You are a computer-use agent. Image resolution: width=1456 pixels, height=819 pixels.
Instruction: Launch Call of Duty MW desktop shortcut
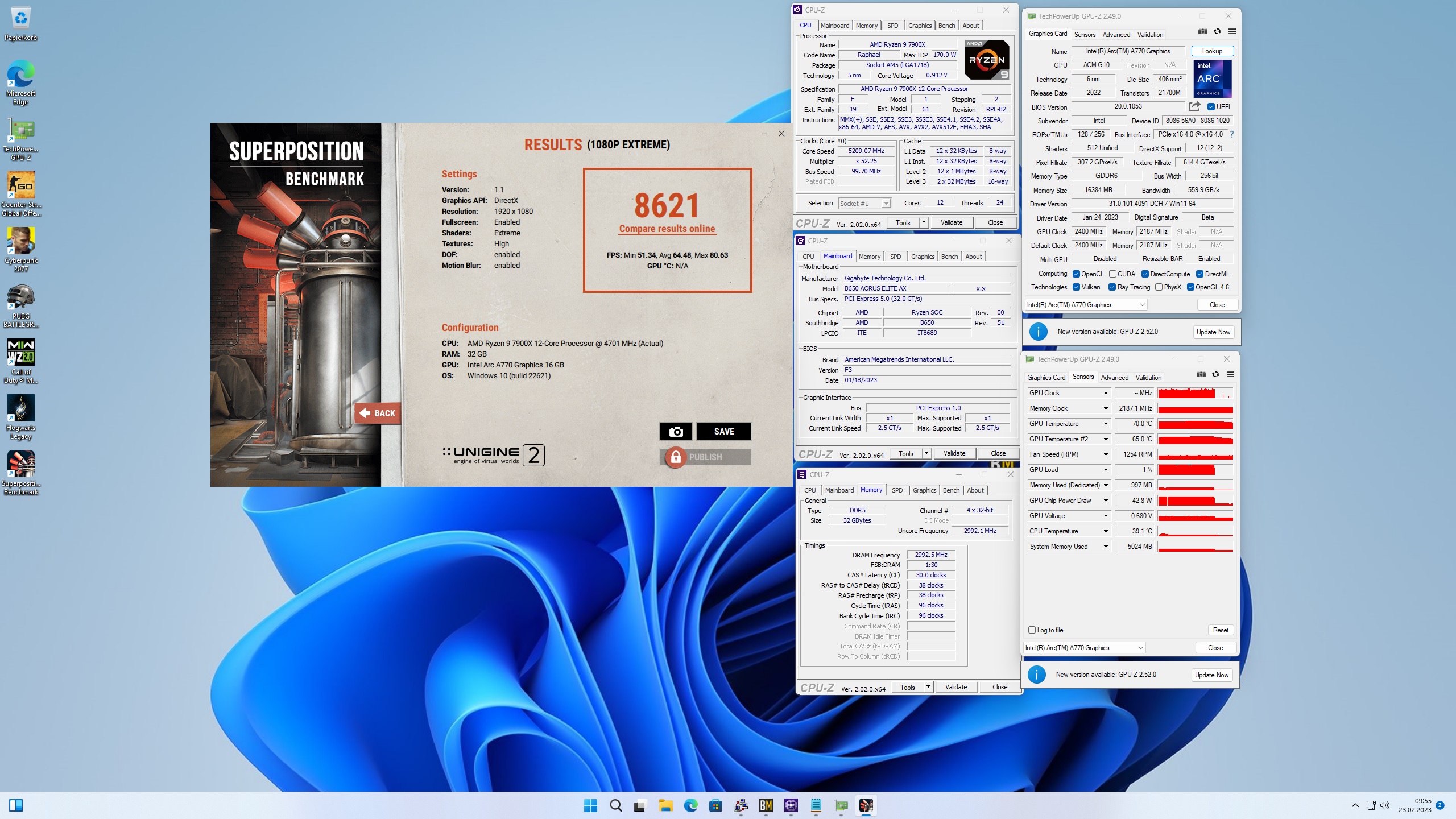21,362
